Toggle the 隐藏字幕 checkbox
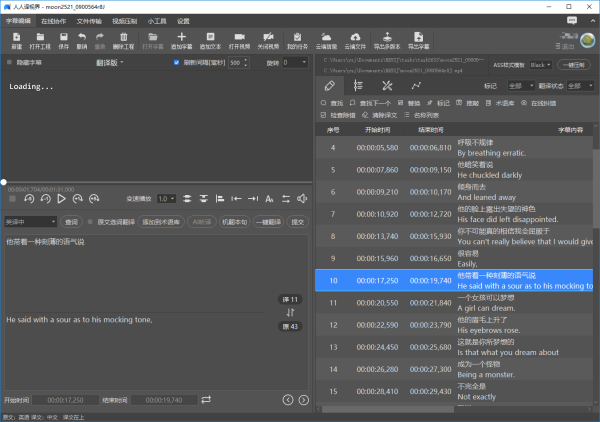Screen dimensions: 600x422 tap(9, 62)
